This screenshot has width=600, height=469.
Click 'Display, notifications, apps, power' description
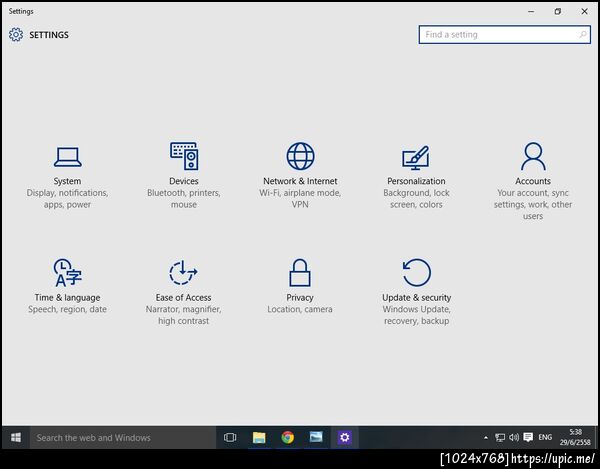point(67,199)
